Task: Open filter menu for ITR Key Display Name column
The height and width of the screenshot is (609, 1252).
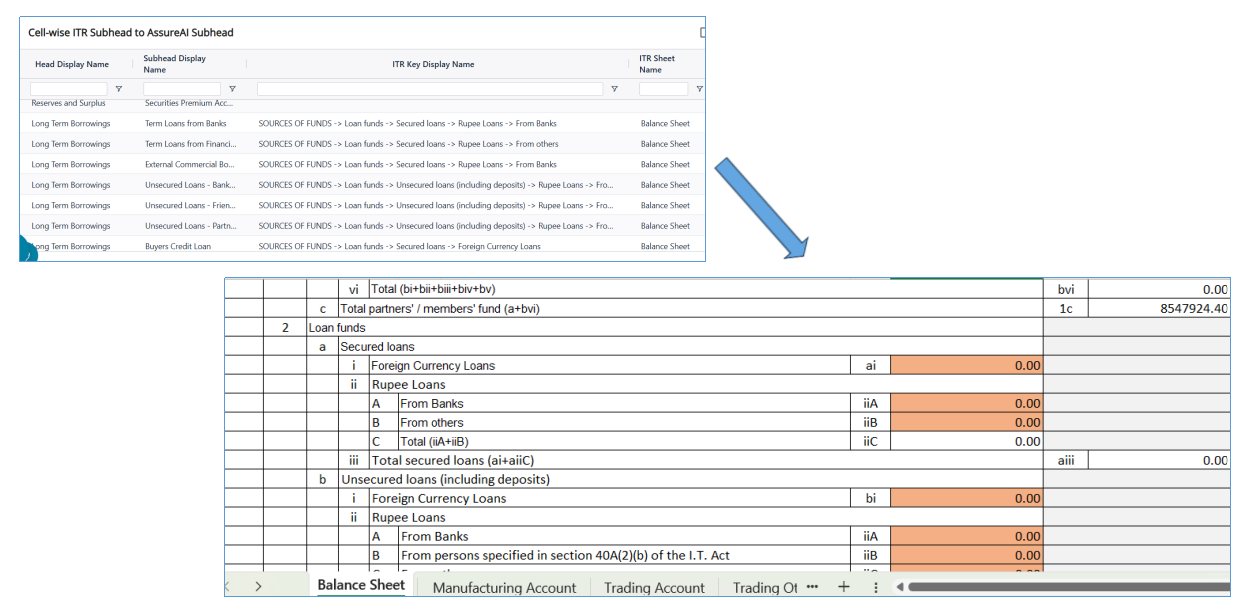Action: coord(614,89)
